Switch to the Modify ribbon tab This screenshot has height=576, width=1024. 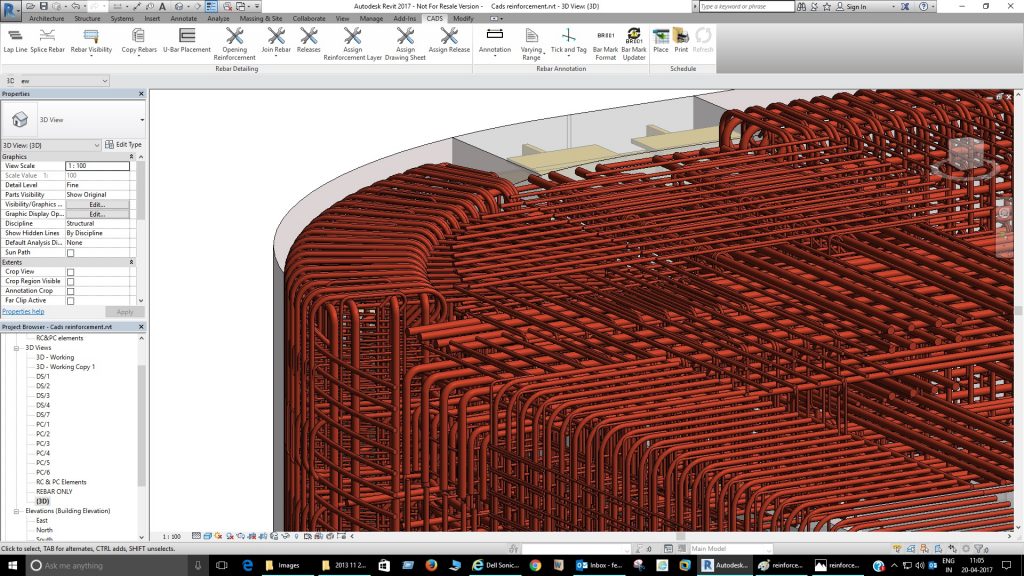462,18
